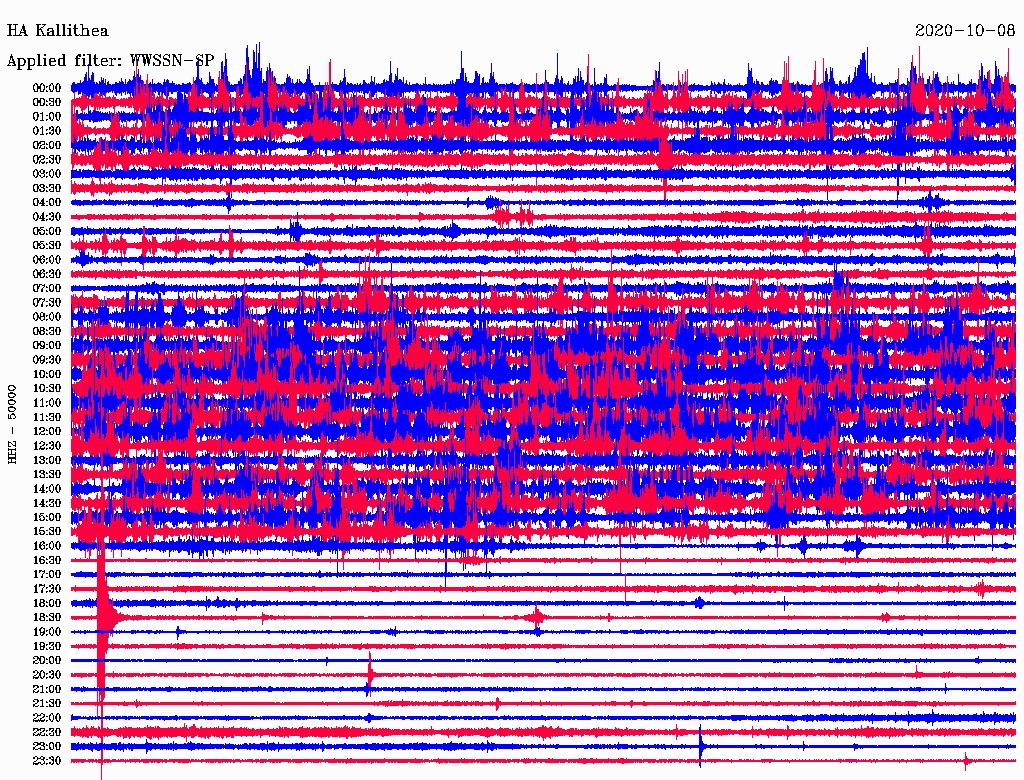Select the 09:00 time row label

coord(47,346)
